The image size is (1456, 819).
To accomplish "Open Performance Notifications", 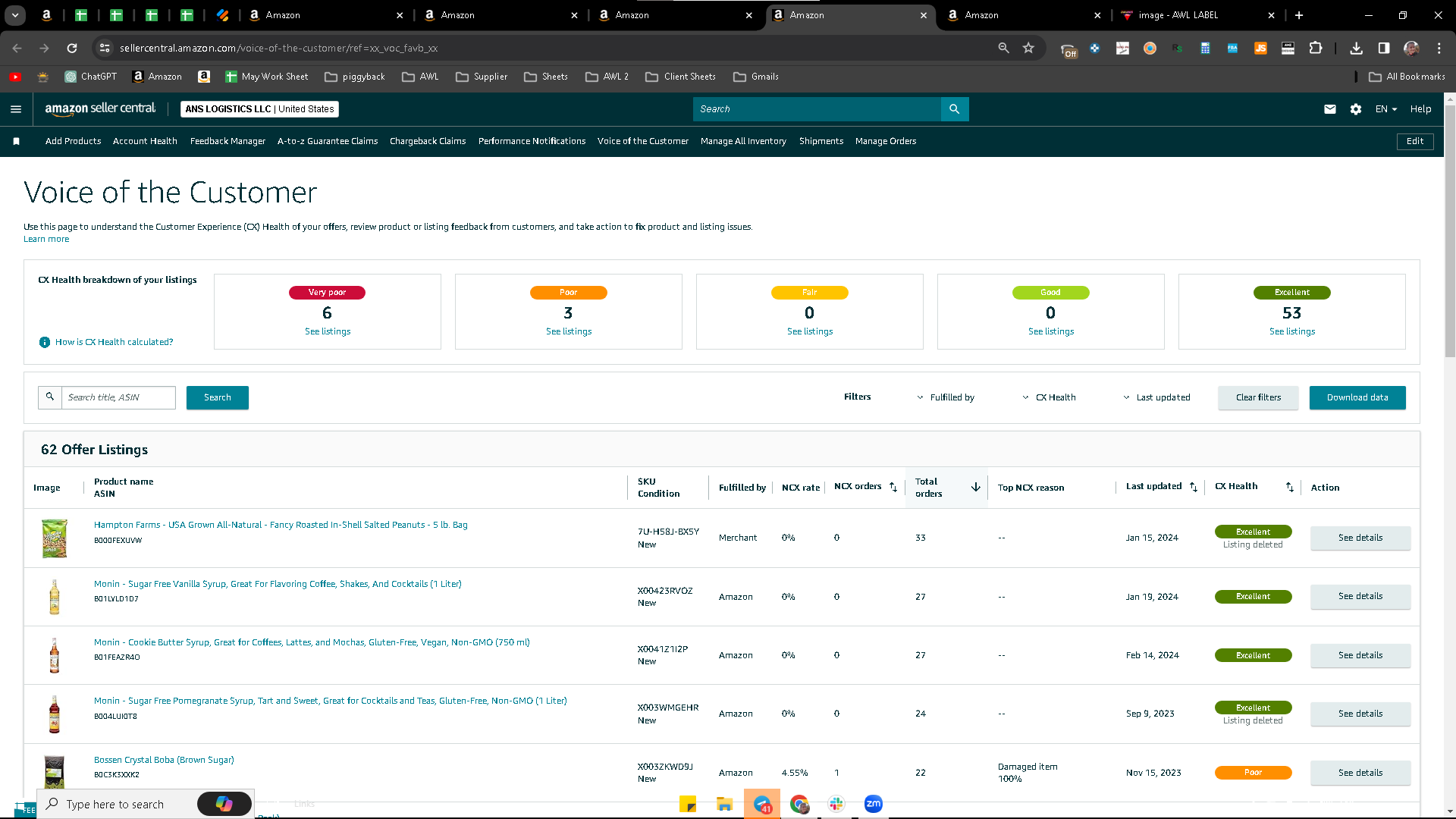I will pyautogui.click(x=532, y=141).
